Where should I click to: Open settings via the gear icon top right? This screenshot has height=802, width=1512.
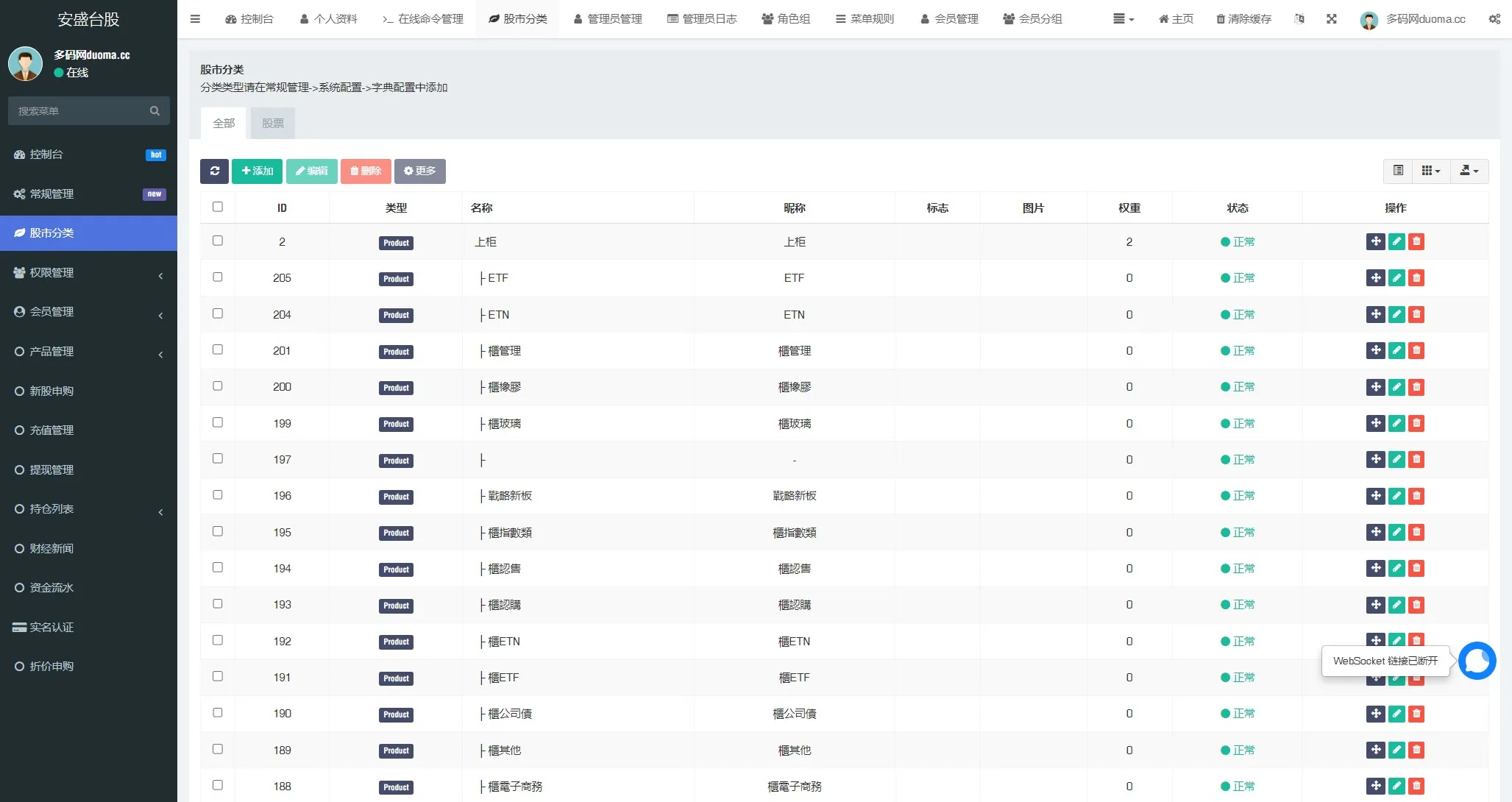click(1494, 18)
